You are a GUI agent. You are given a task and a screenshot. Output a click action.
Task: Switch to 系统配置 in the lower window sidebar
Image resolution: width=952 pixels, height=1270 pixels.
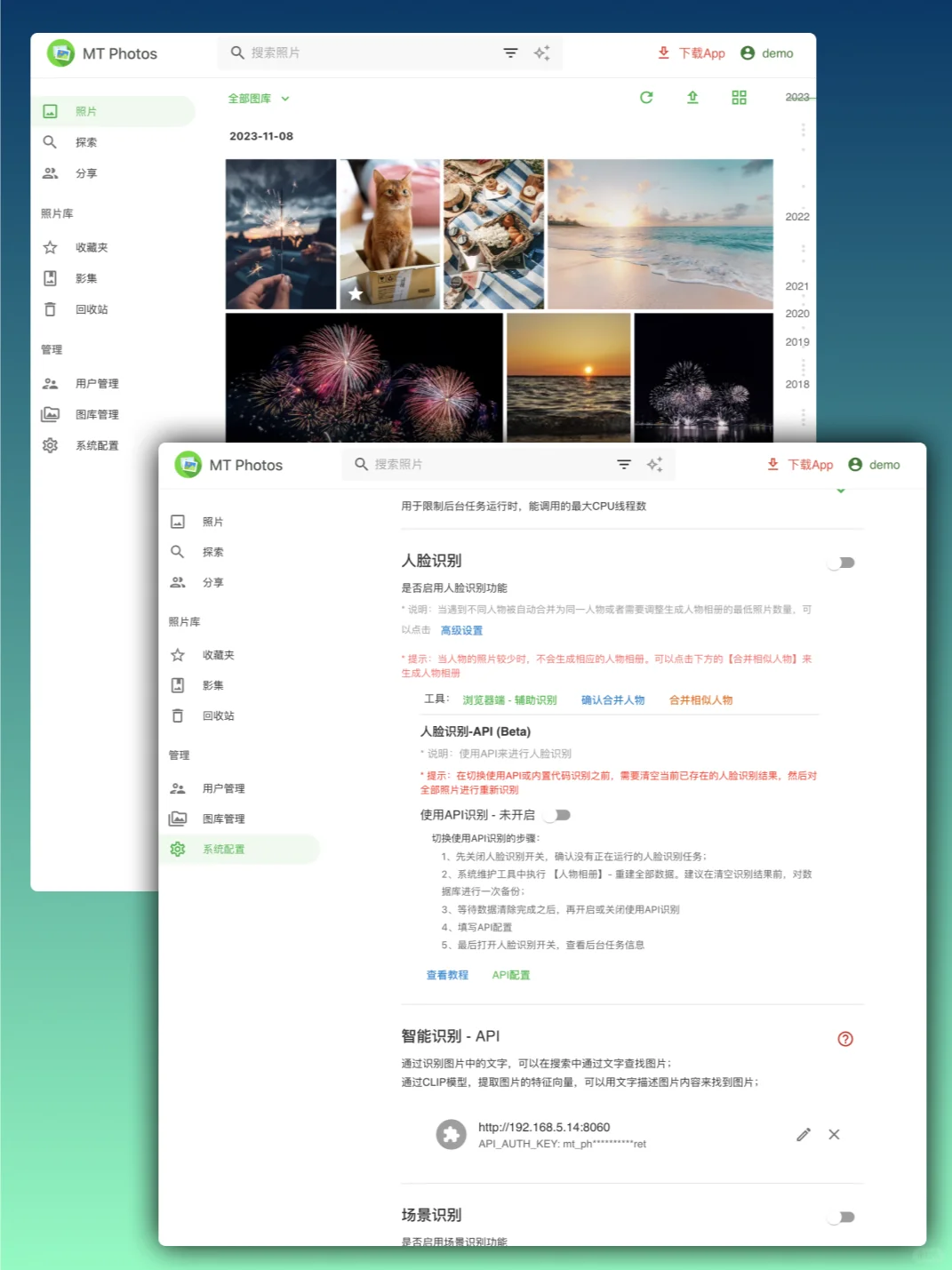225,849
